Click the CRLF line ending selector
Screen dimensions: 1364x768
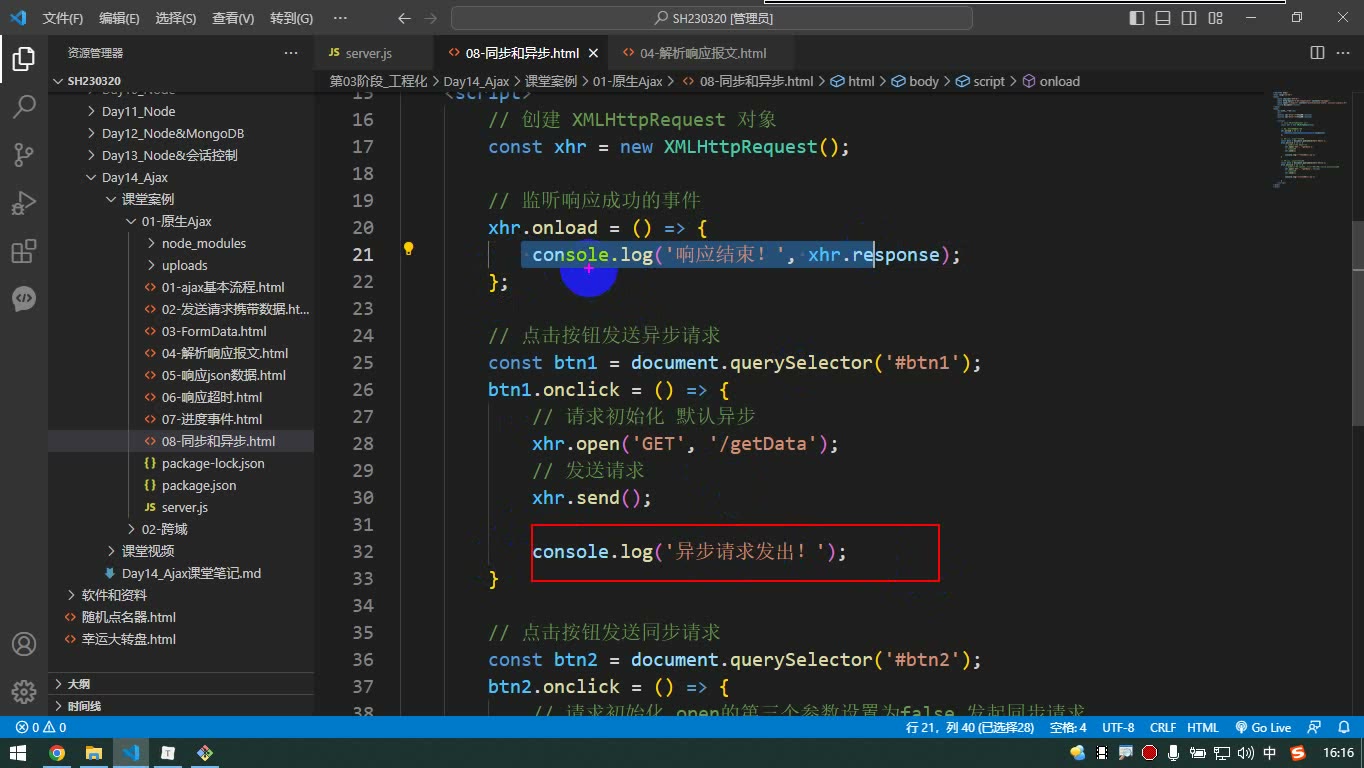pyautogui.click(x=1163, y=728)
